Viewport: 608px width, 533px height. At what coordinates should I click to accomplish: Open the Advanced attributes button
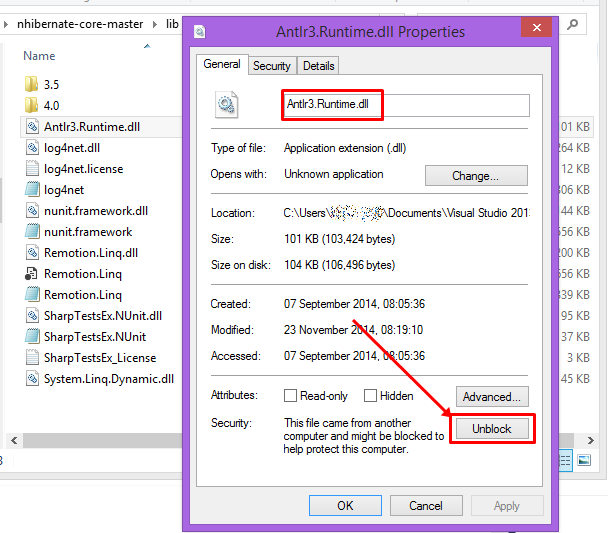pos(492,397)
